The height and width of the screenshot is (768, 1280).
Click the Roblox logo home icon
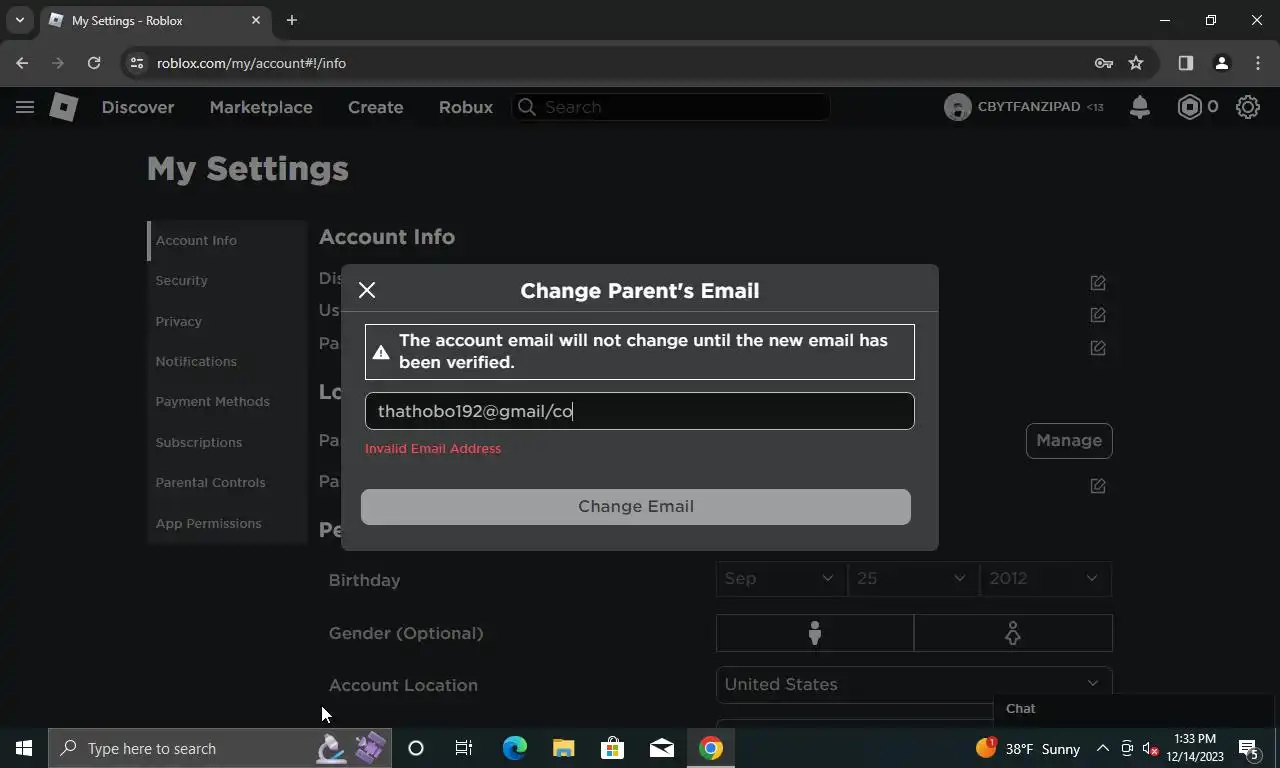(64, 107)
